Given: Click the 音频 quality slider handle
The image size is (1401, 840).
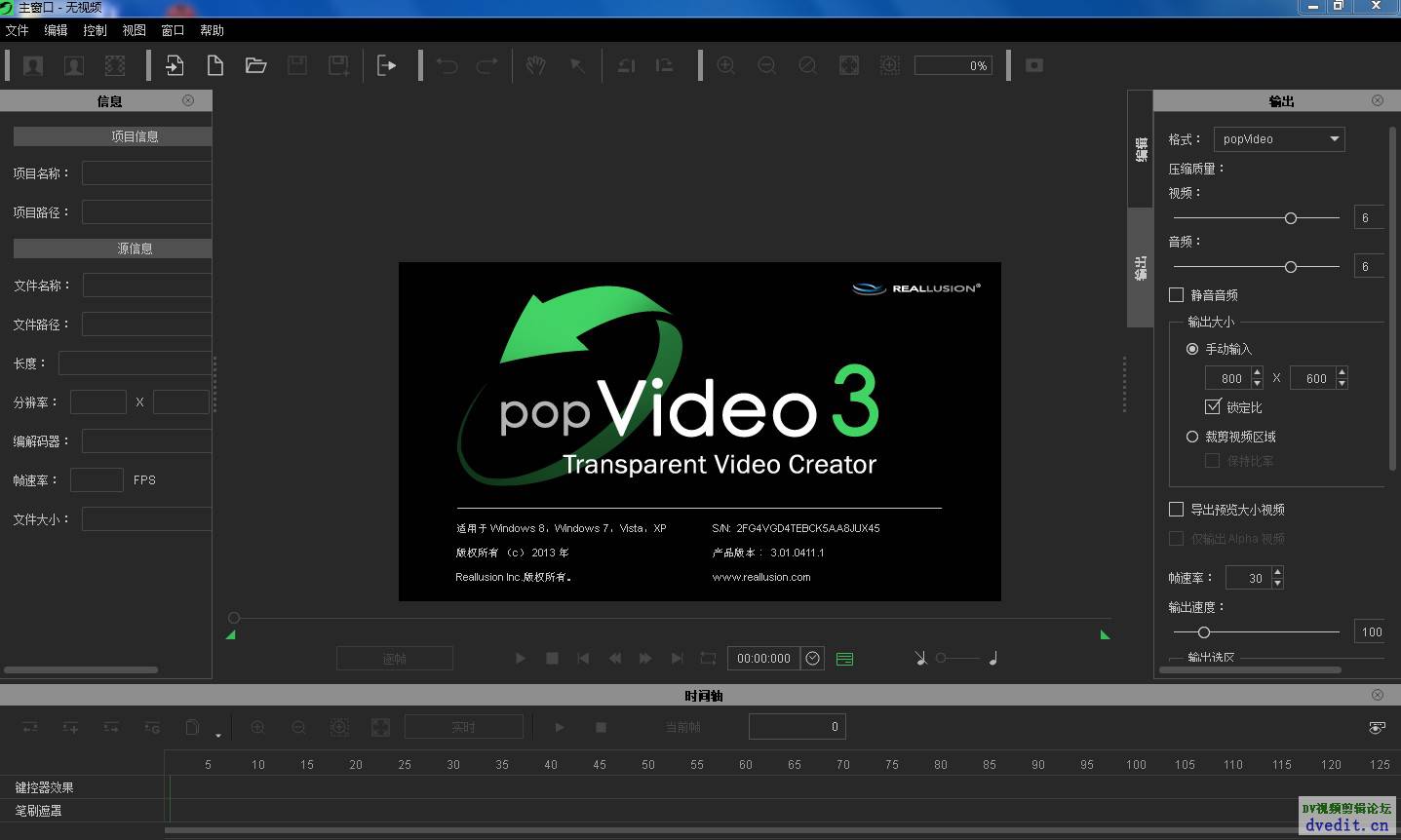Looking at the screenshot, I should point(1291,267).
